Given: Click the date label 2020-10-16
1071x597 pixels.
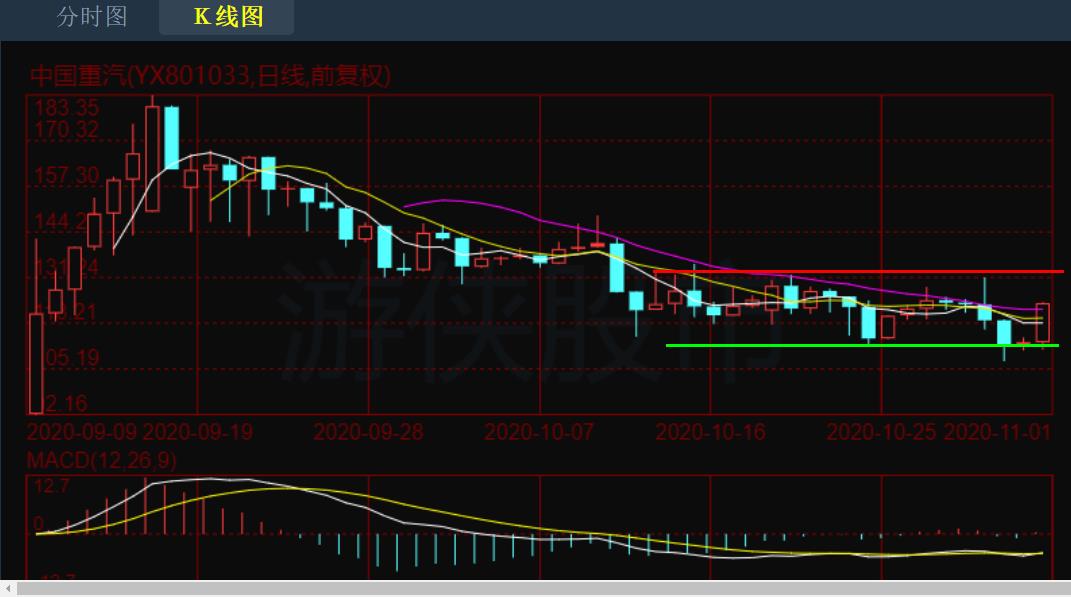Looking at the screenshot, I should 710,432.
